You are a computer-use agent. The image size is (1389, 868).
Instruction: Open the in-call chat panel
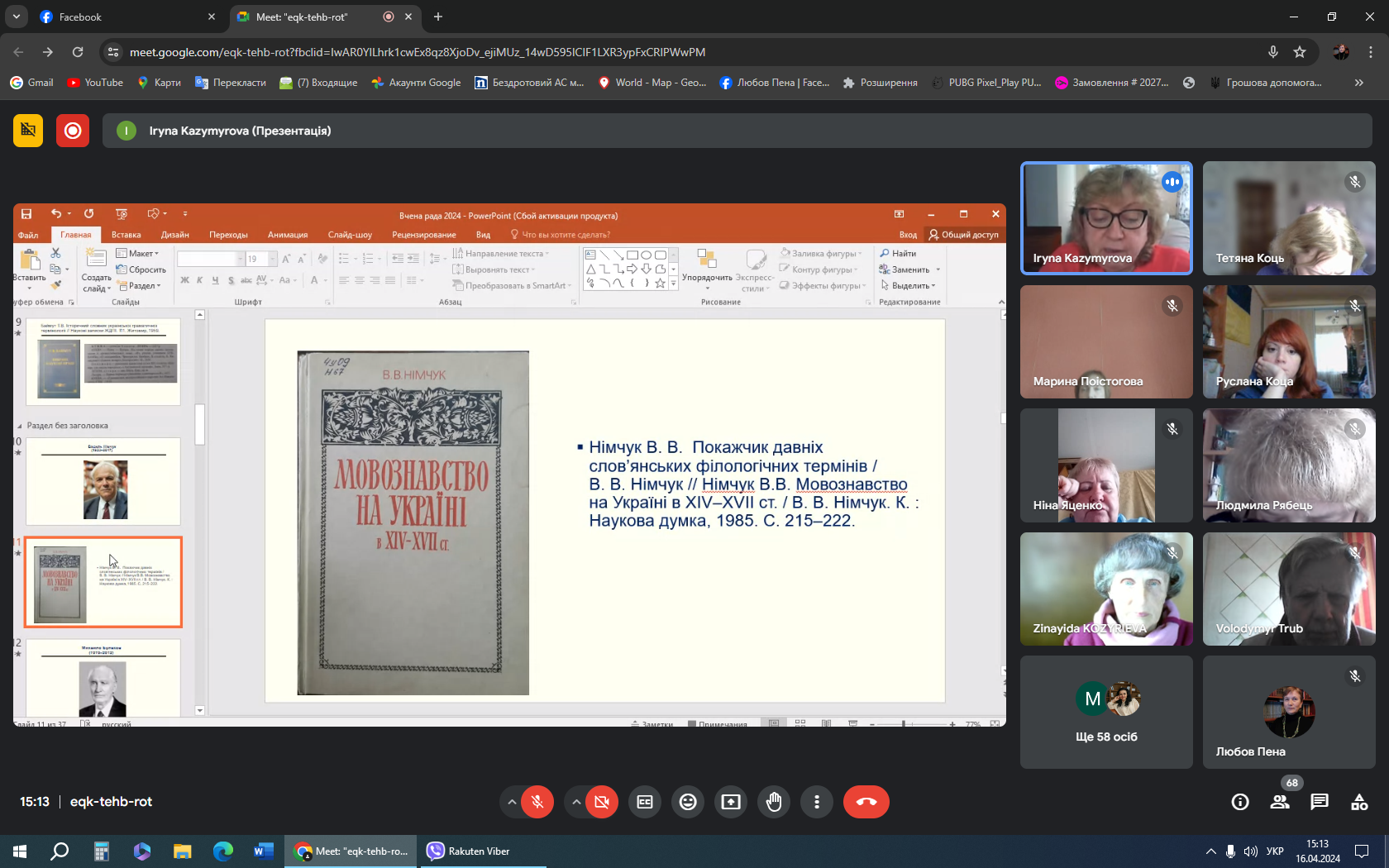1320,802
